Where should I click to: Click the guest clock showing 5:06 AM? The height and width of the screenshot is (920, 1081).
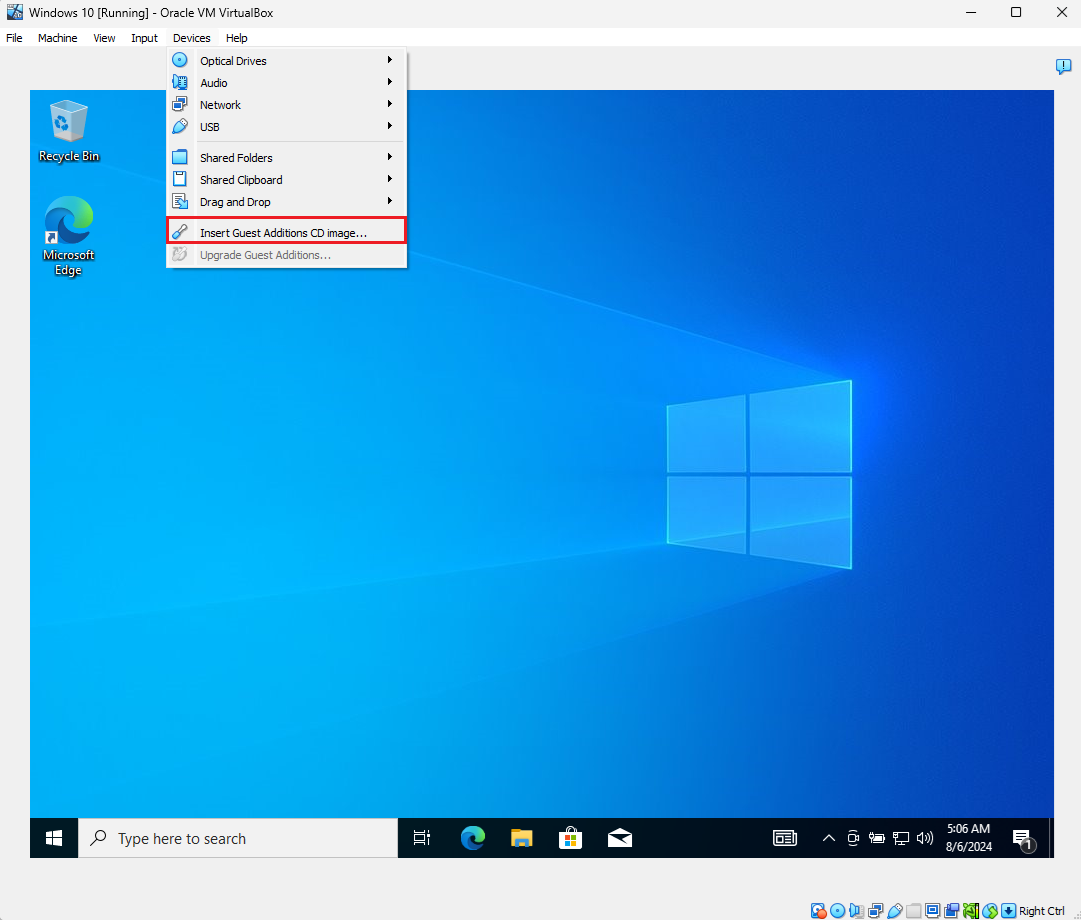tap(969, 838)
